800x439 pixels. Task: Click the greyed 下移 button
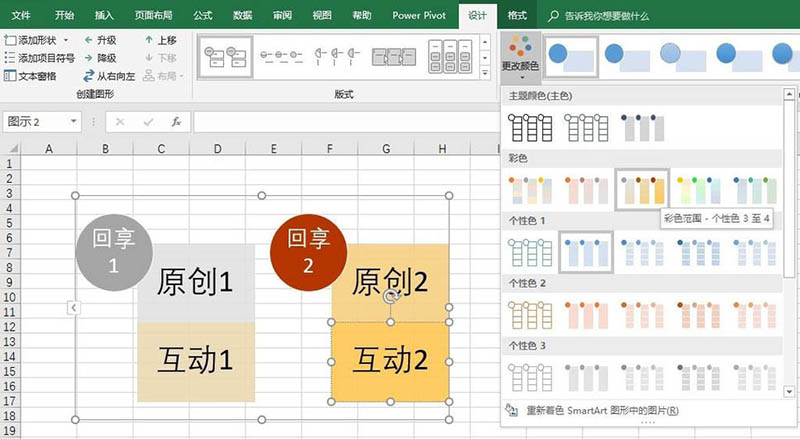point(161,58)
